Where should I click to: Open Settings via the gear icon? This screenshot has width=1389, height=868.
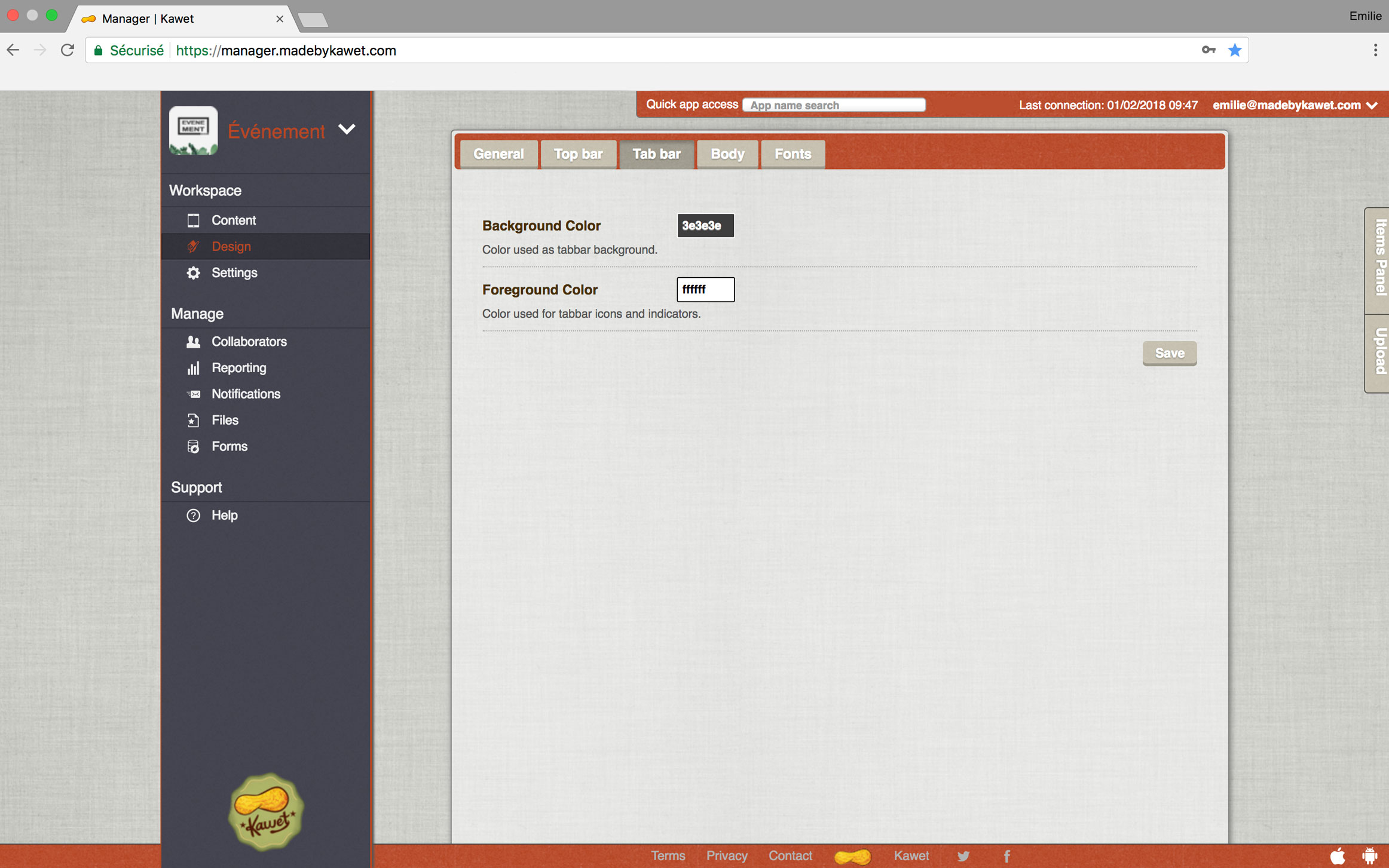tap(192, 272)
